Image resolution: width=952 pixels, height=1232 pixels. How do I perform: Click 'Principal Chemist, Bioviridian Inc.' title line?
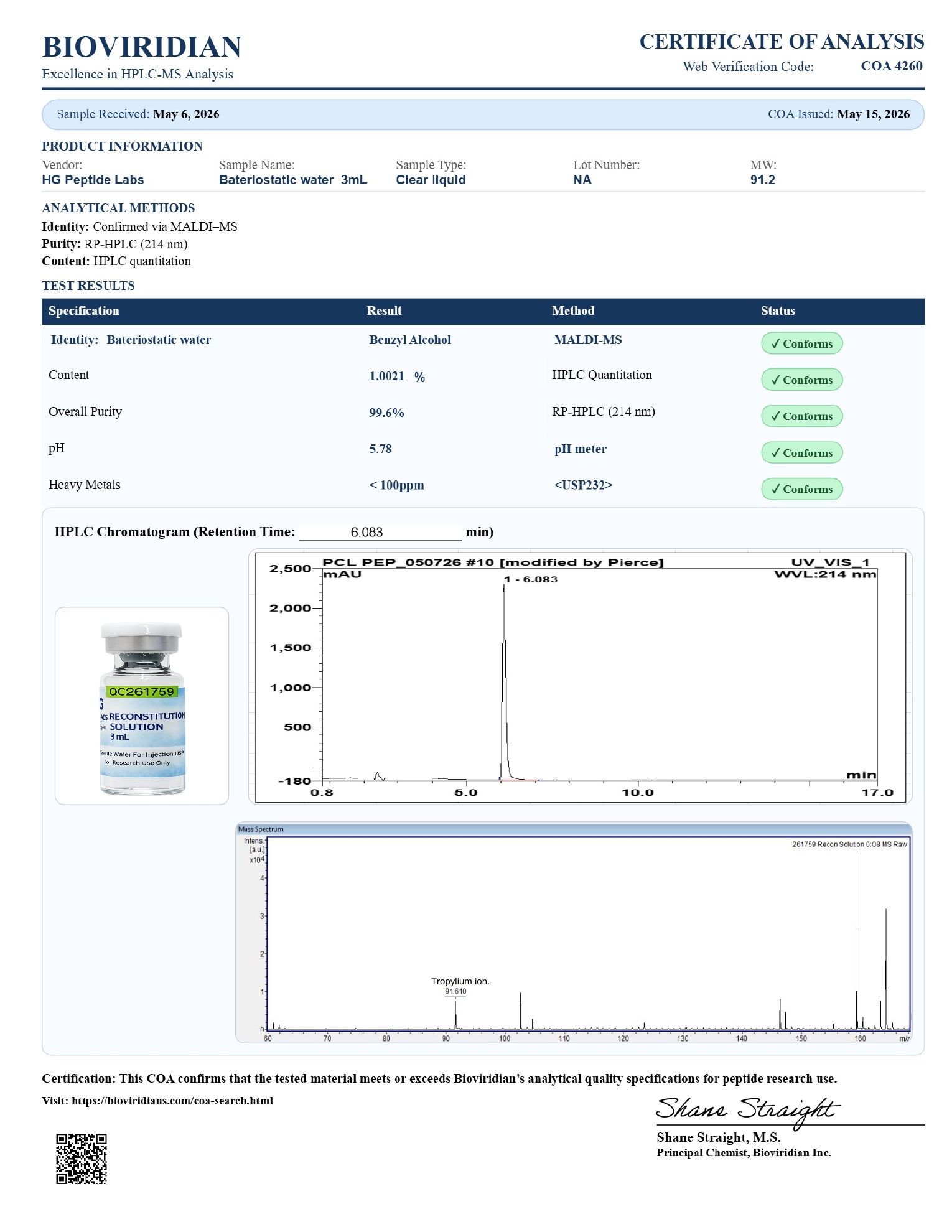click(744, 1153)
